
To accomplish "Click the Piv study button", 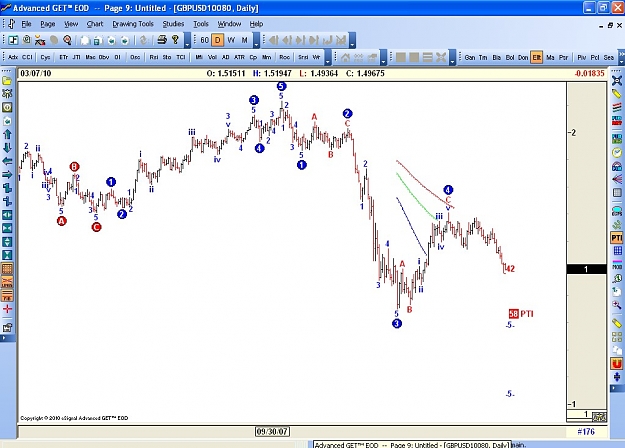I will coord(581,57).
